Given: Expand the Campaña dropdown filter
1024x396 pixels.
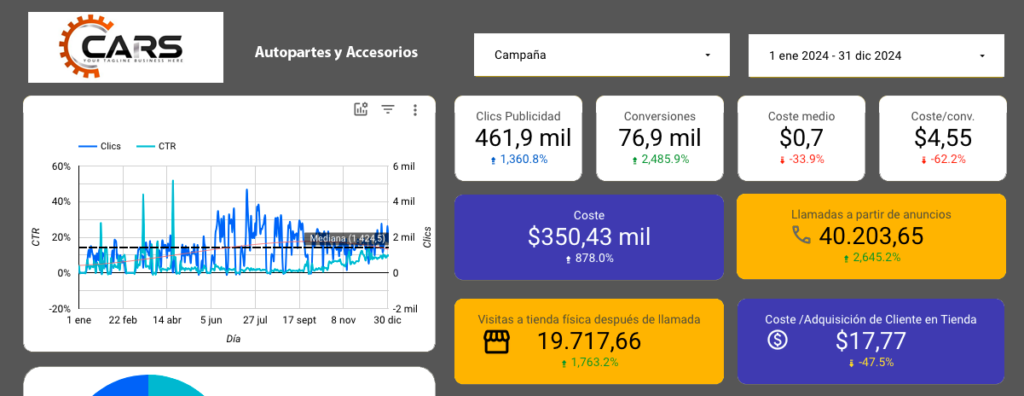Looking at the screenshot, I should [601, 55].
